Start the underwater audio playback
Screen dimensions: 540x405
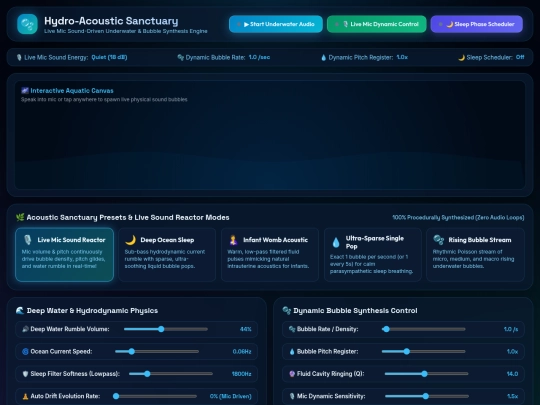(276, 24)
